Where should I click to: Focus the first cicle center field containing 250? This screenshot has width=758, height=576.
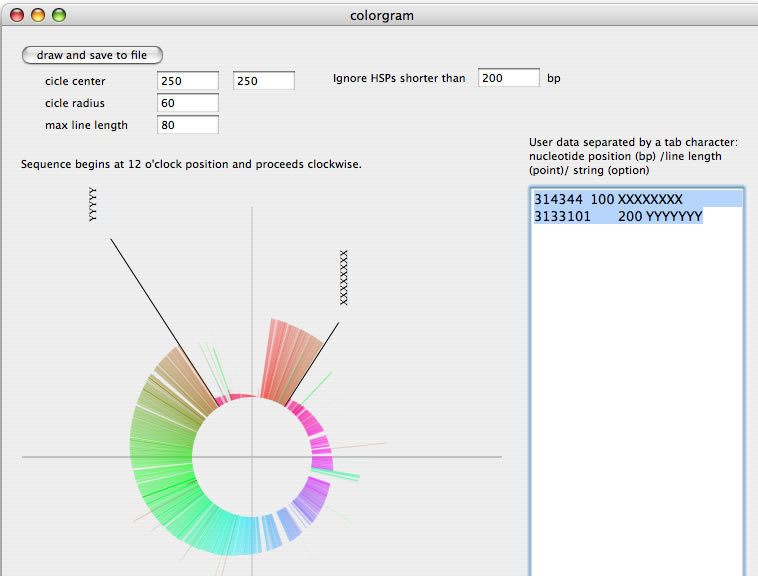click(x=188, y=81)
